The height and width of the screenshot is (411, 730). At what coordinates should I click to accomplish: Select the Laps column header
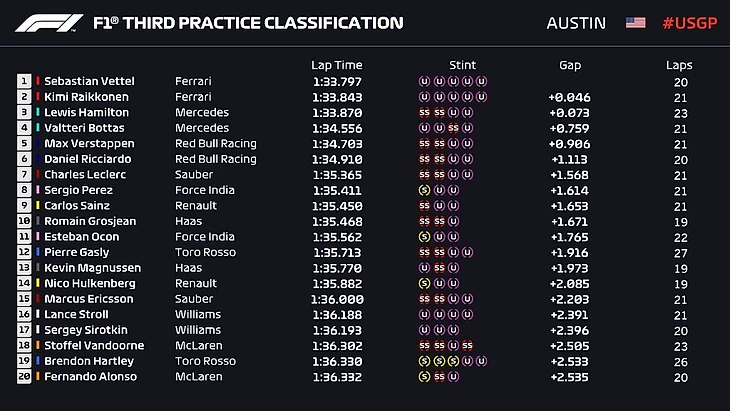[x=679, y=65]
